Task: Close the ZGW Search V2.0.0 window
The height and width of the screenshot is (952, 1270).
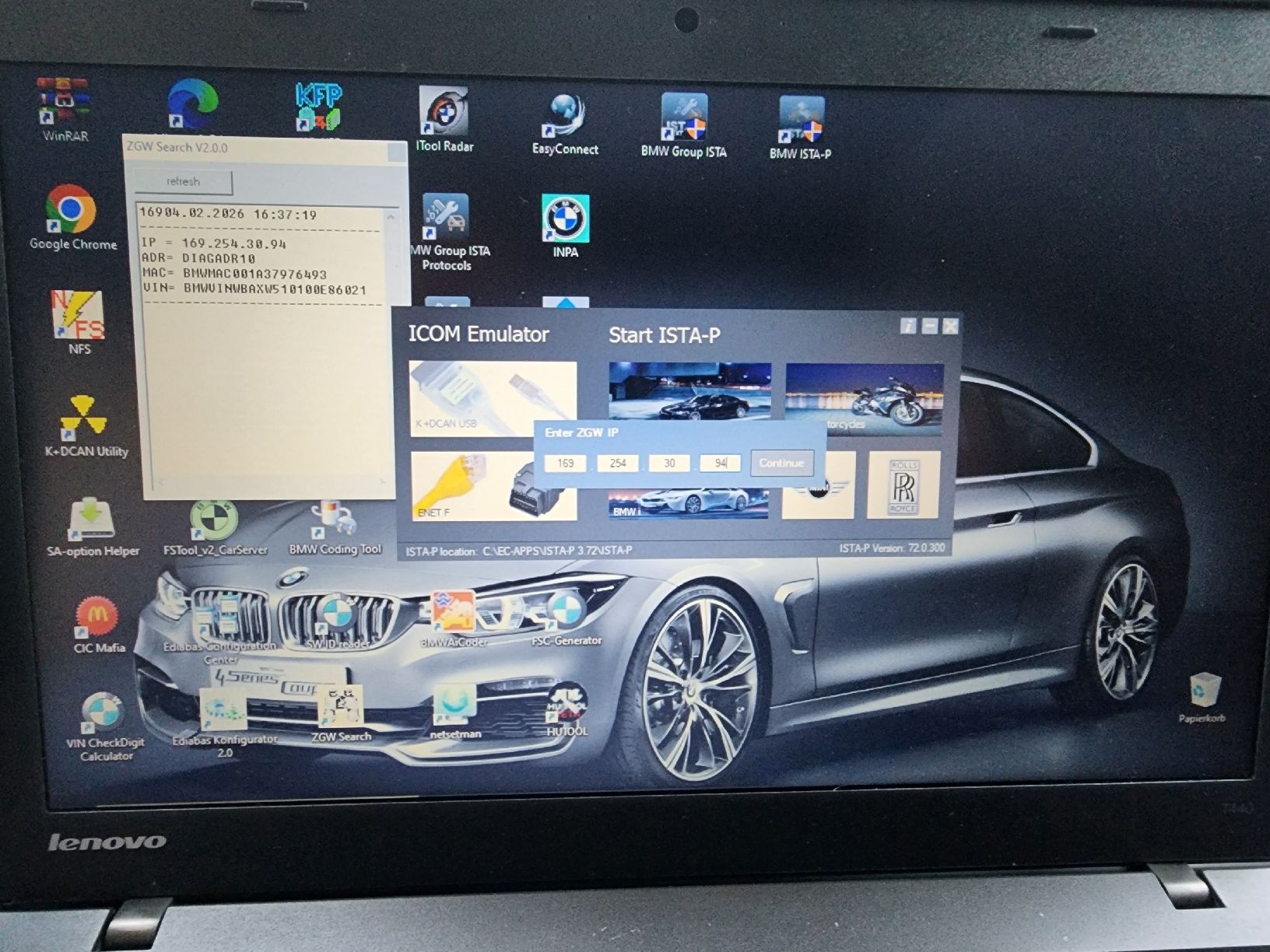Action: pos(397,152)
